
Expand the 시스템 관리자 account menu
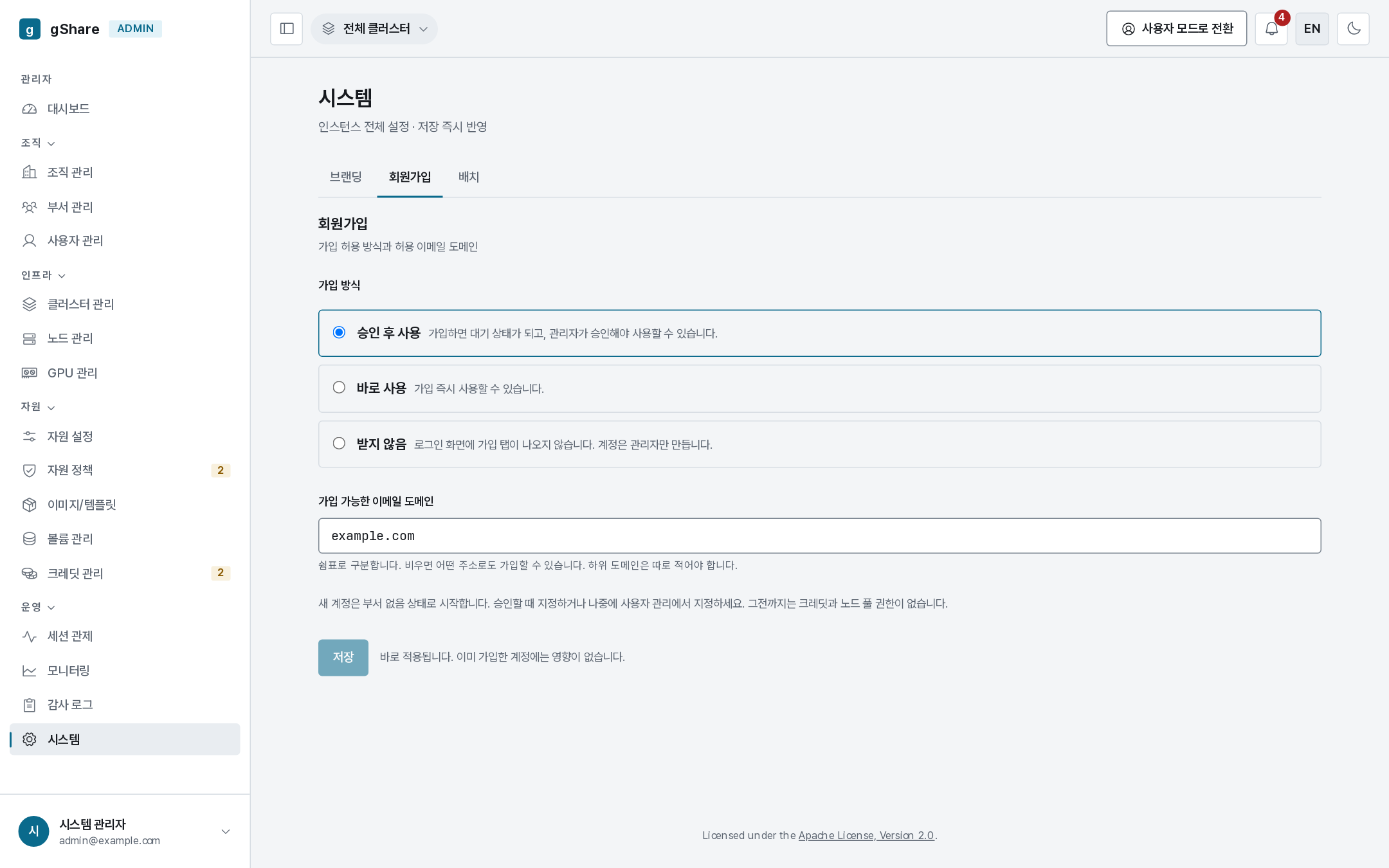[125, 831]
